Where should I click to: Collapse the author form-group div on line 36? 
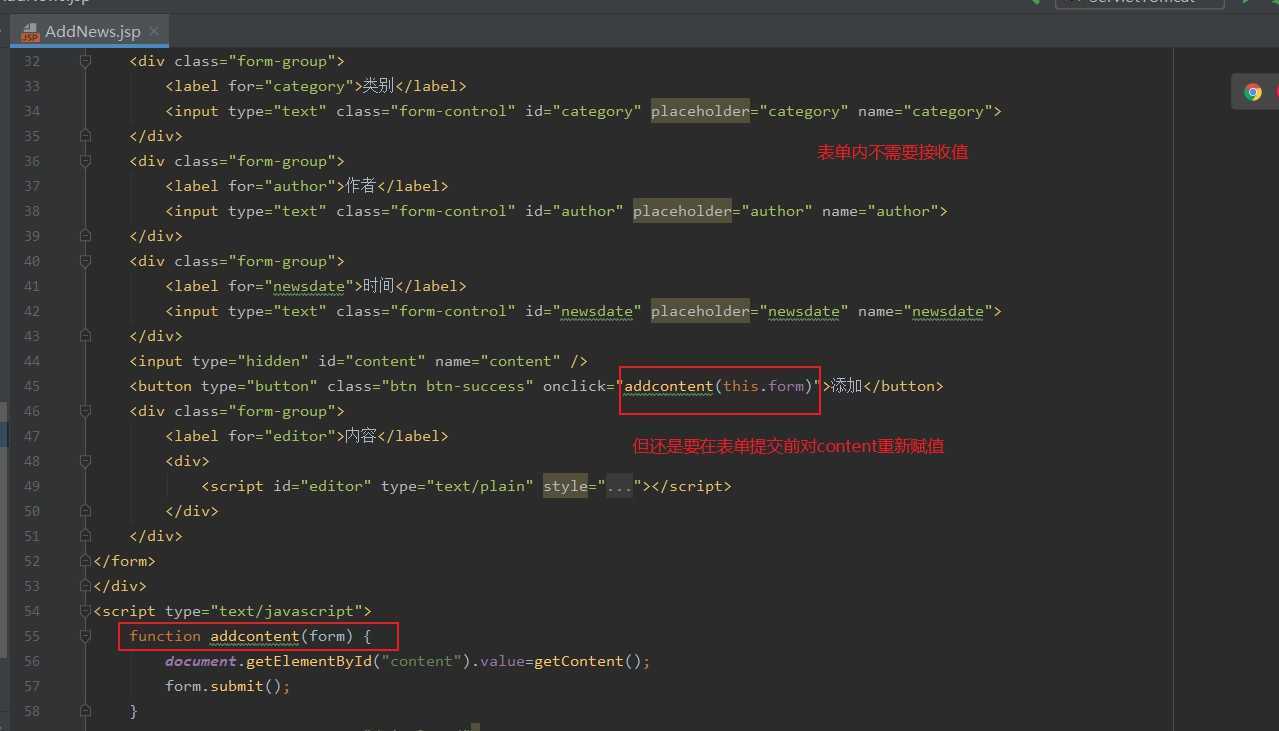click(85, 161)
